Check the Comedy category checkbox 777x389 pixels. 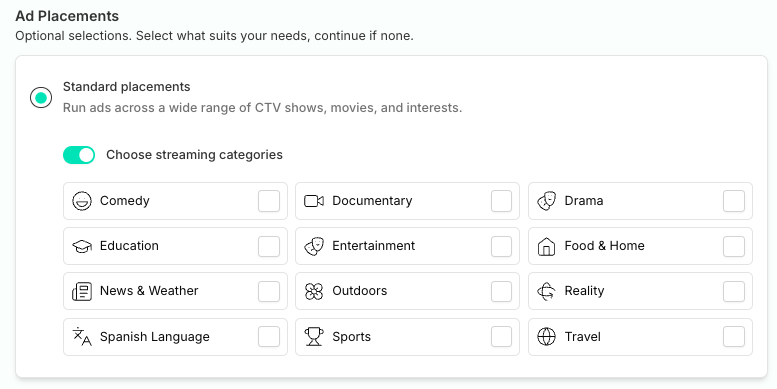pyautogui.click(x=269, y=201)
